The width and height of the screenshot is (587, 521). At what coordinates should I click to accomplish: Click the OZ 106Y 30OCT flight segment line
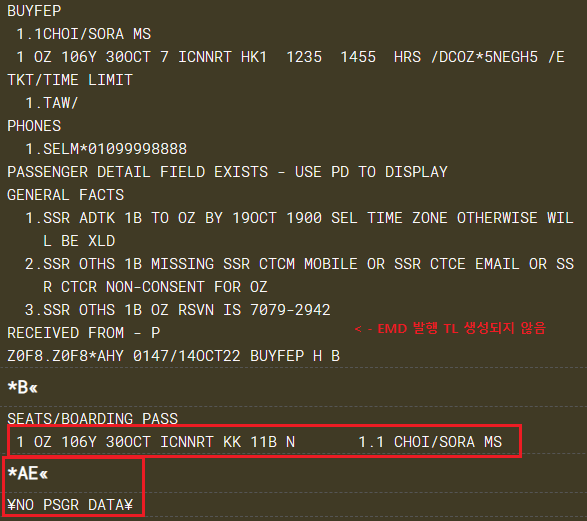(291, 57)
